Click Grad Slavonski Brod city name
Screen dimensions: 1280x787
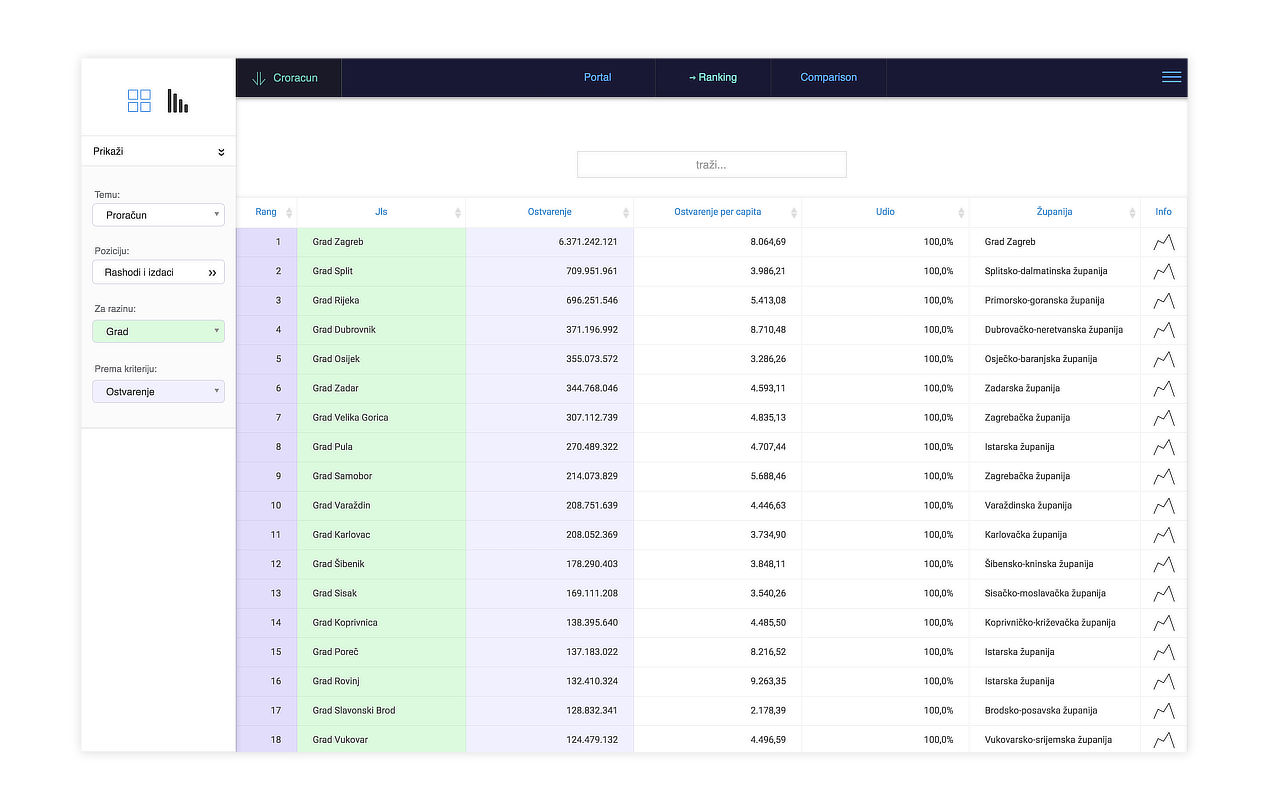(x=354, y=711)
